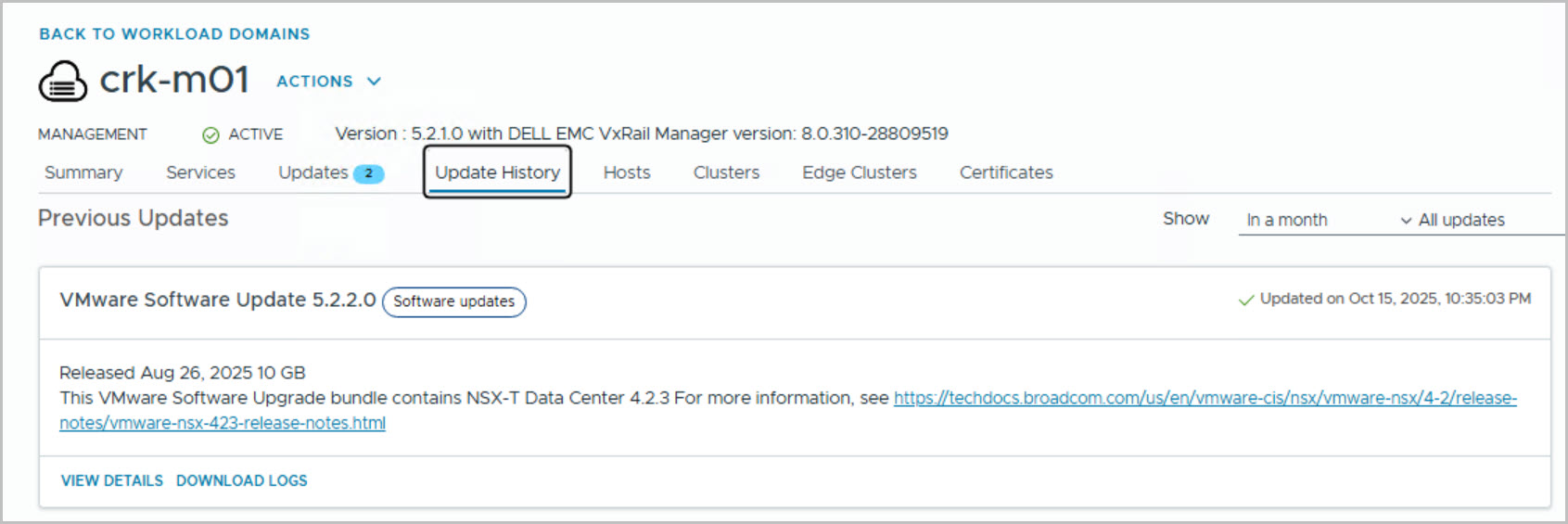Click BACK TO WORKLOAD DOMAINS link

[174, 34]
